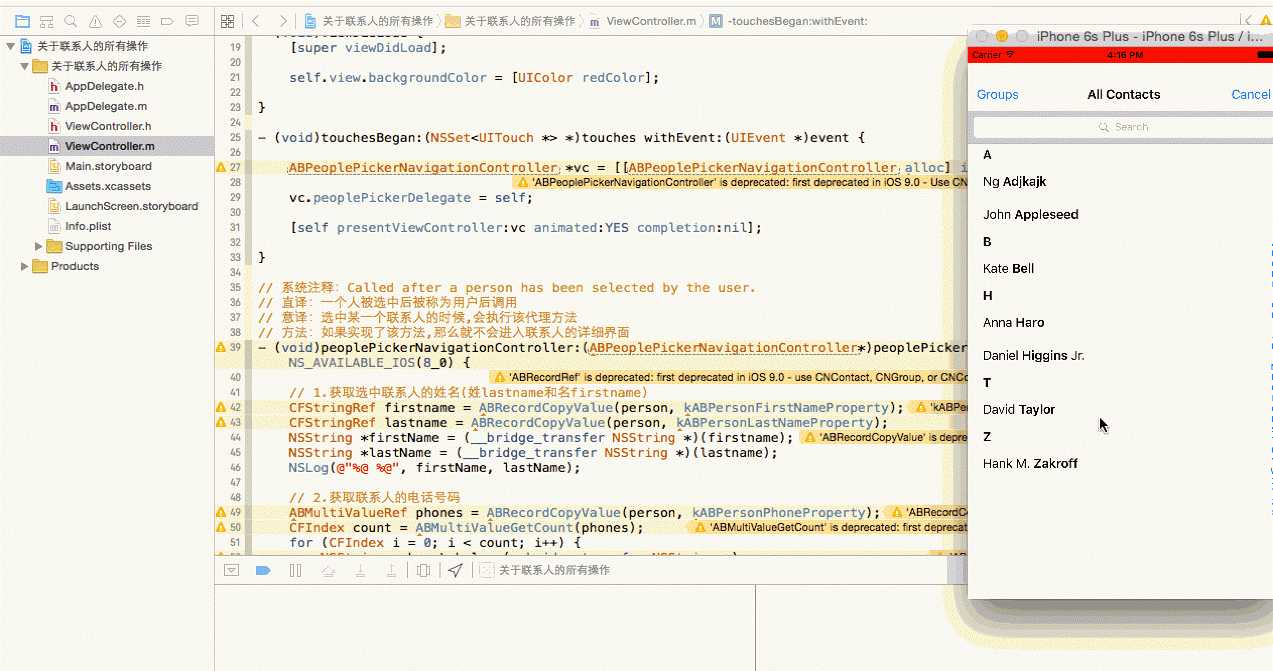Click the NSLog firstName lastName line
This screenshot has height=671, width=1273.
coord(433,468)
